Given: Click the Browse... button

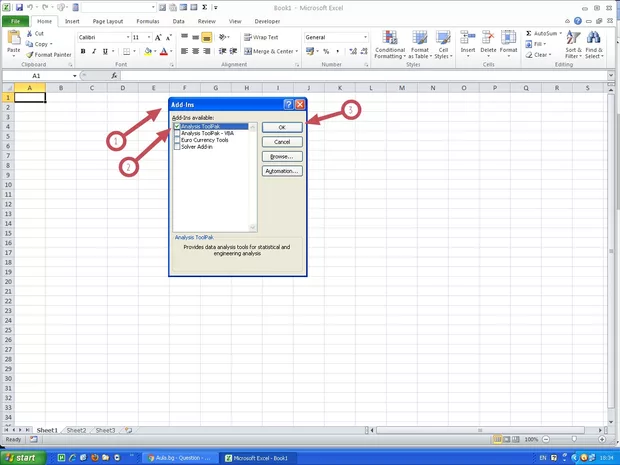Looking at the screenshot, I should tap(281, 157).
